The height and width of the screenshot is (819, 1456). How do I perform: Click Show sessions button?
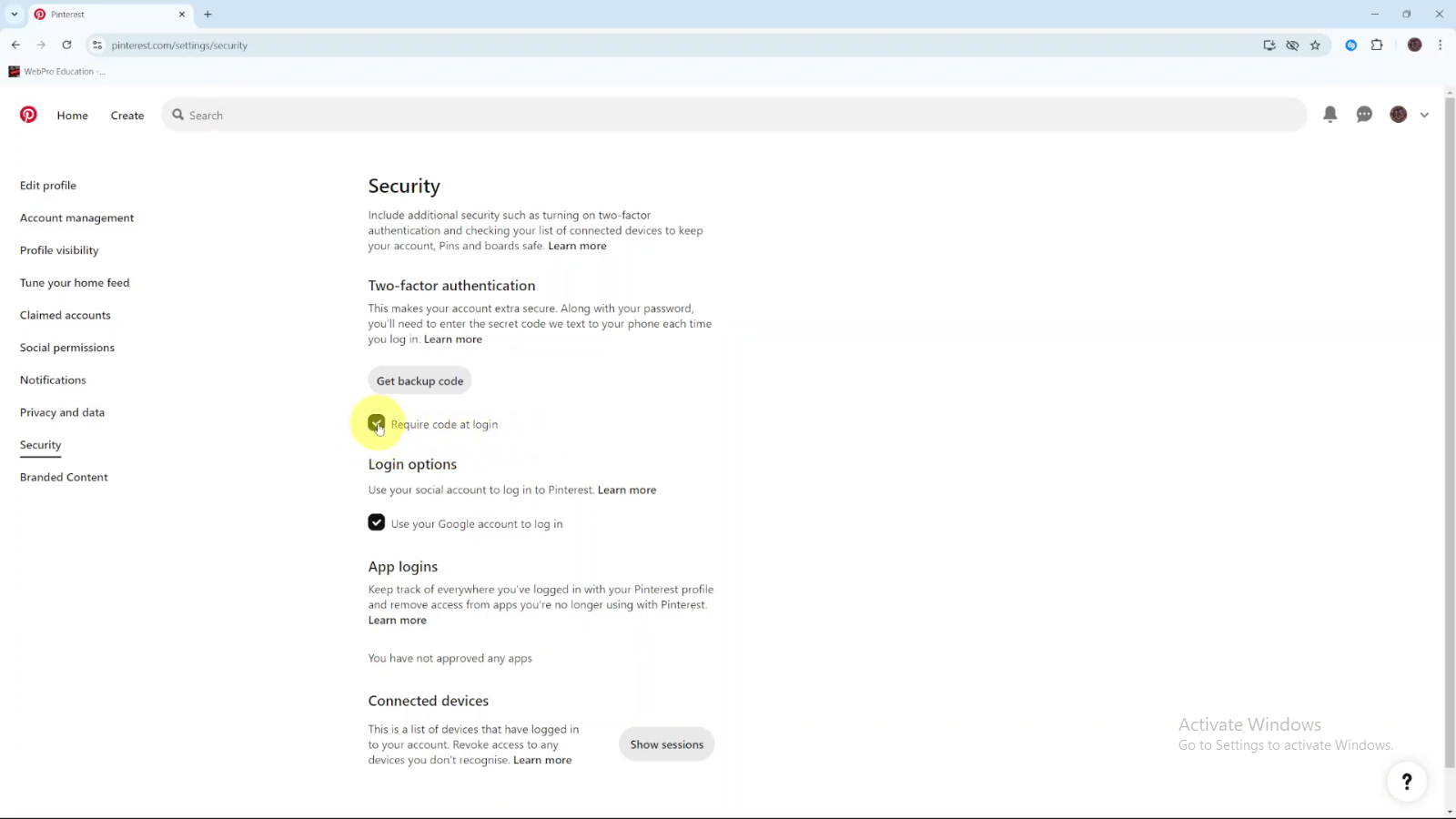click(x=666, y=744)
